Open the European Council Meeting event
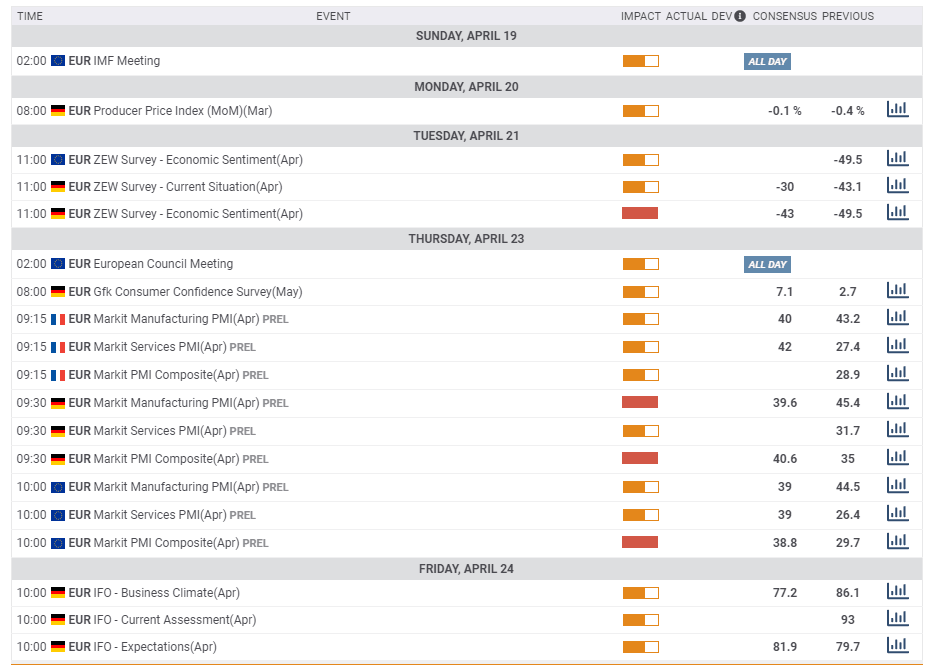 click(163, 264)
